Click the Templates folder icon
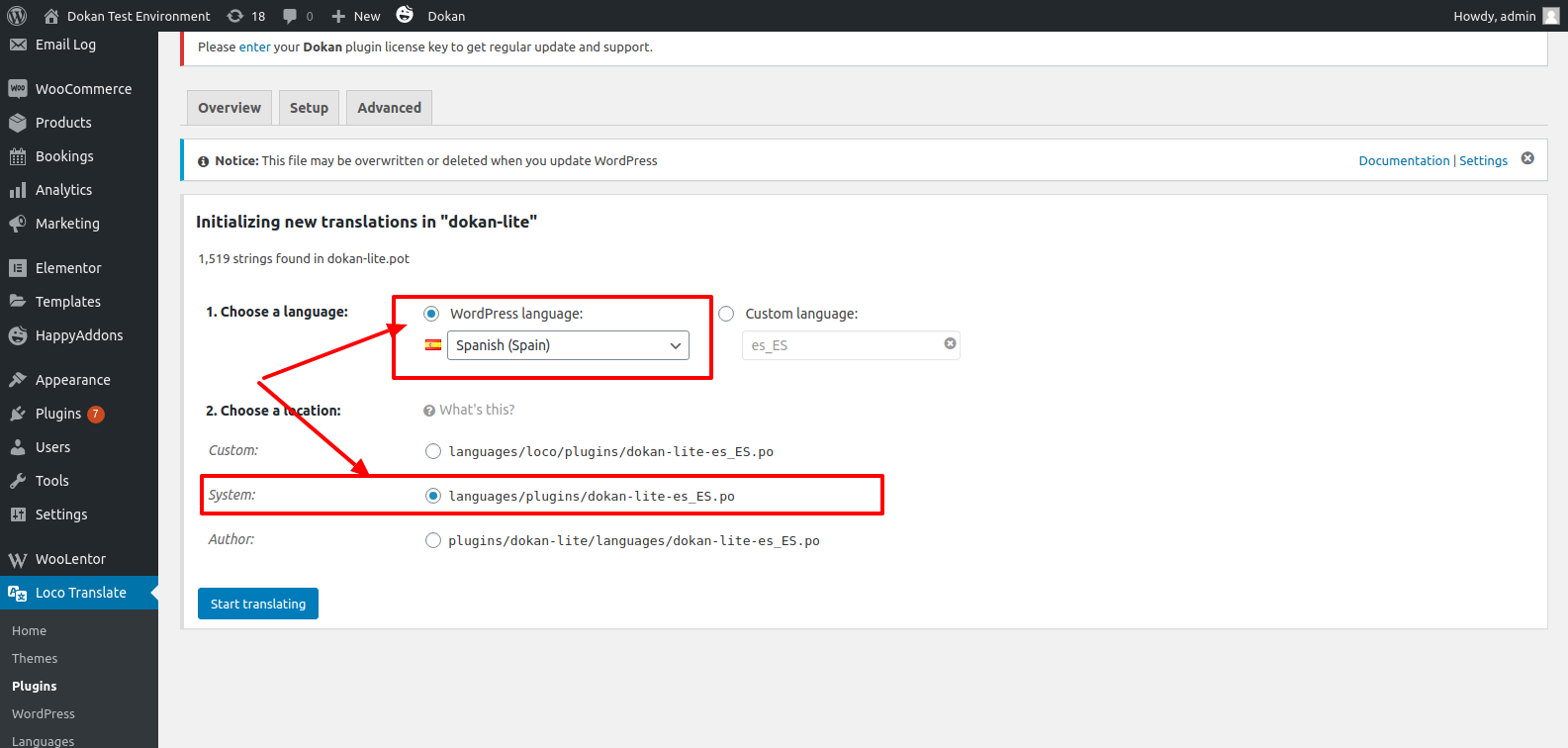The image size is (1568, 748). 18,302
